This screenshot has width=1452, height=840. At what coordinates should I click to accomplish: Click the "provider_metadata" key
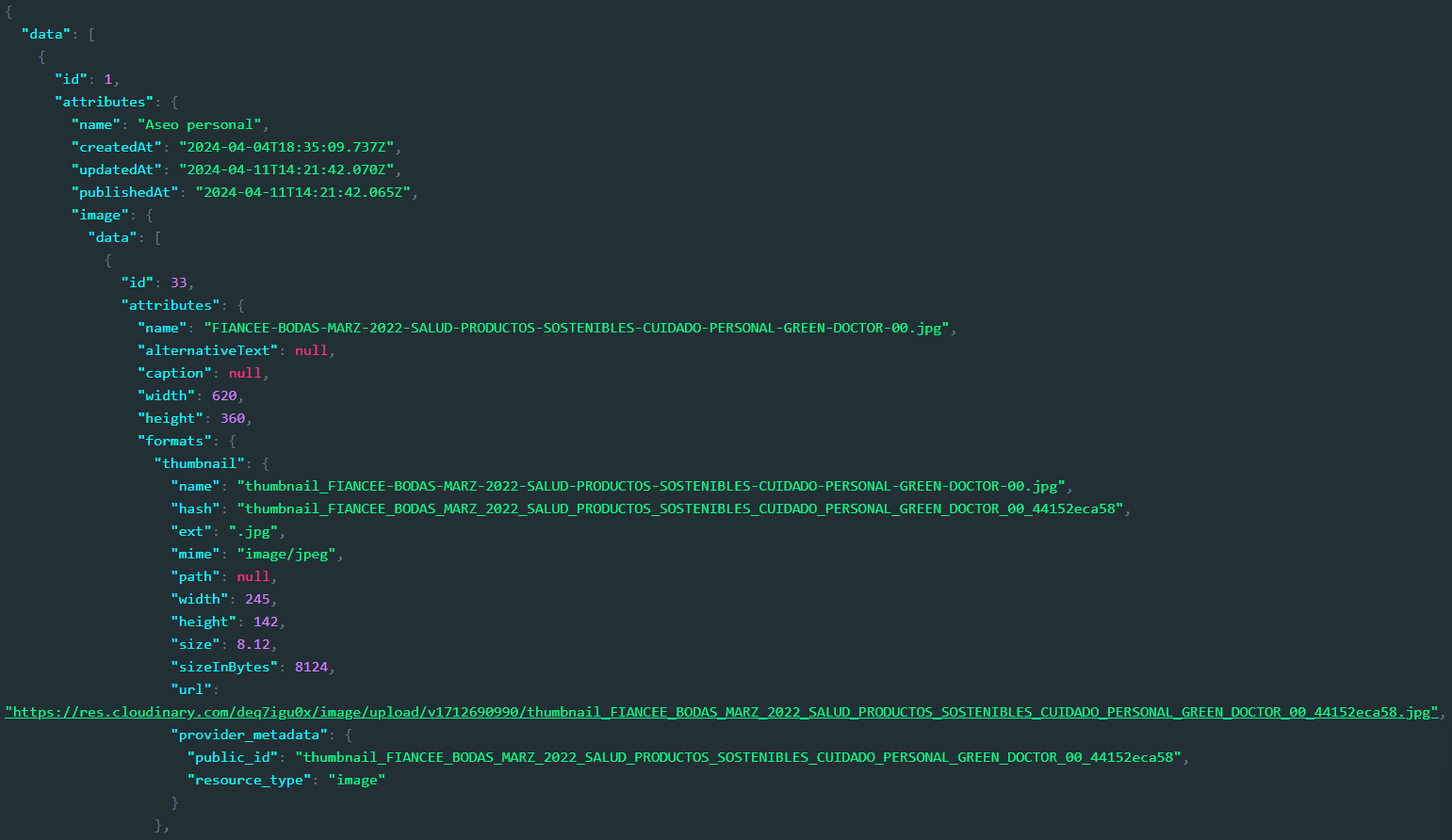(x=249, y=735)
